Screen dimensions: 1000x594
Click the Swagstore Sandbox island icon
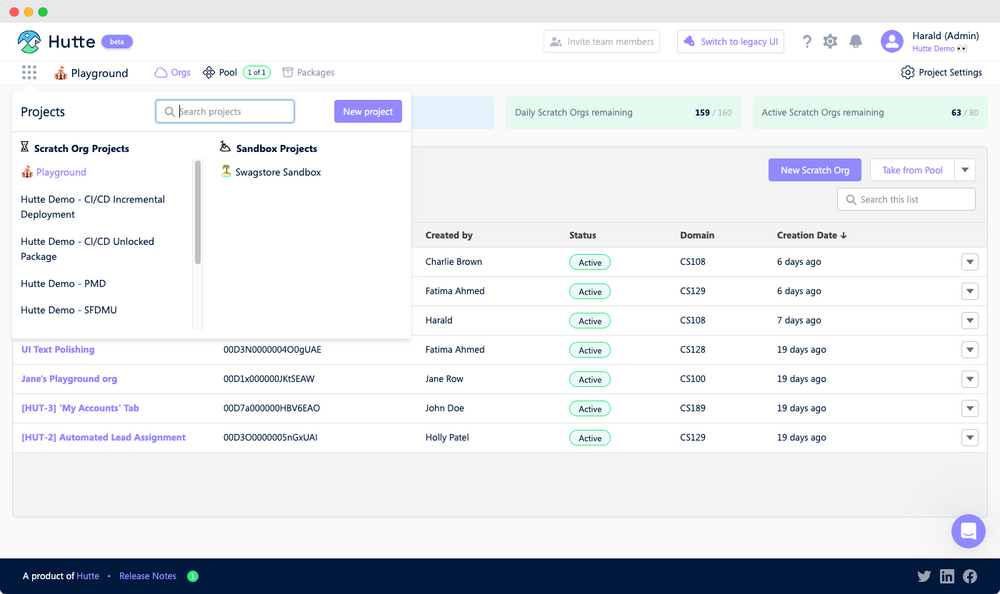[226, 171]
